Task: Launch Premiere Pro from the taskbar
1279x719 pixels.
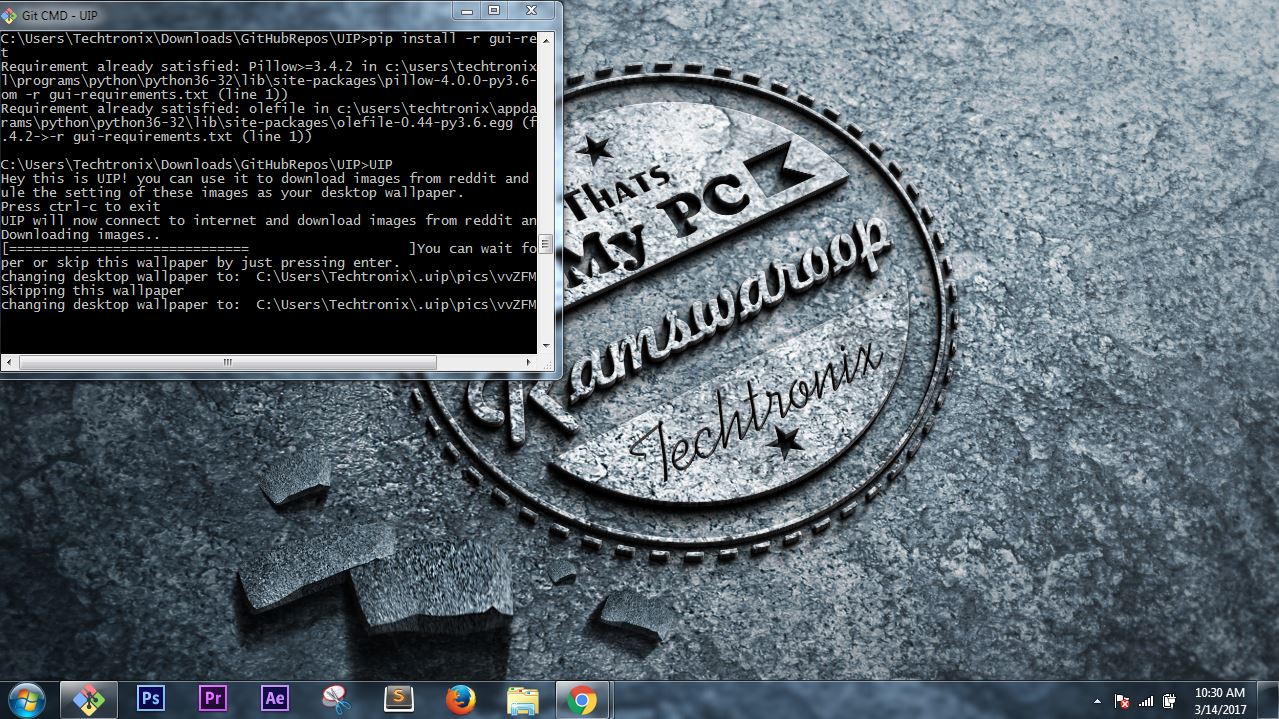Action: pos(213,698)
